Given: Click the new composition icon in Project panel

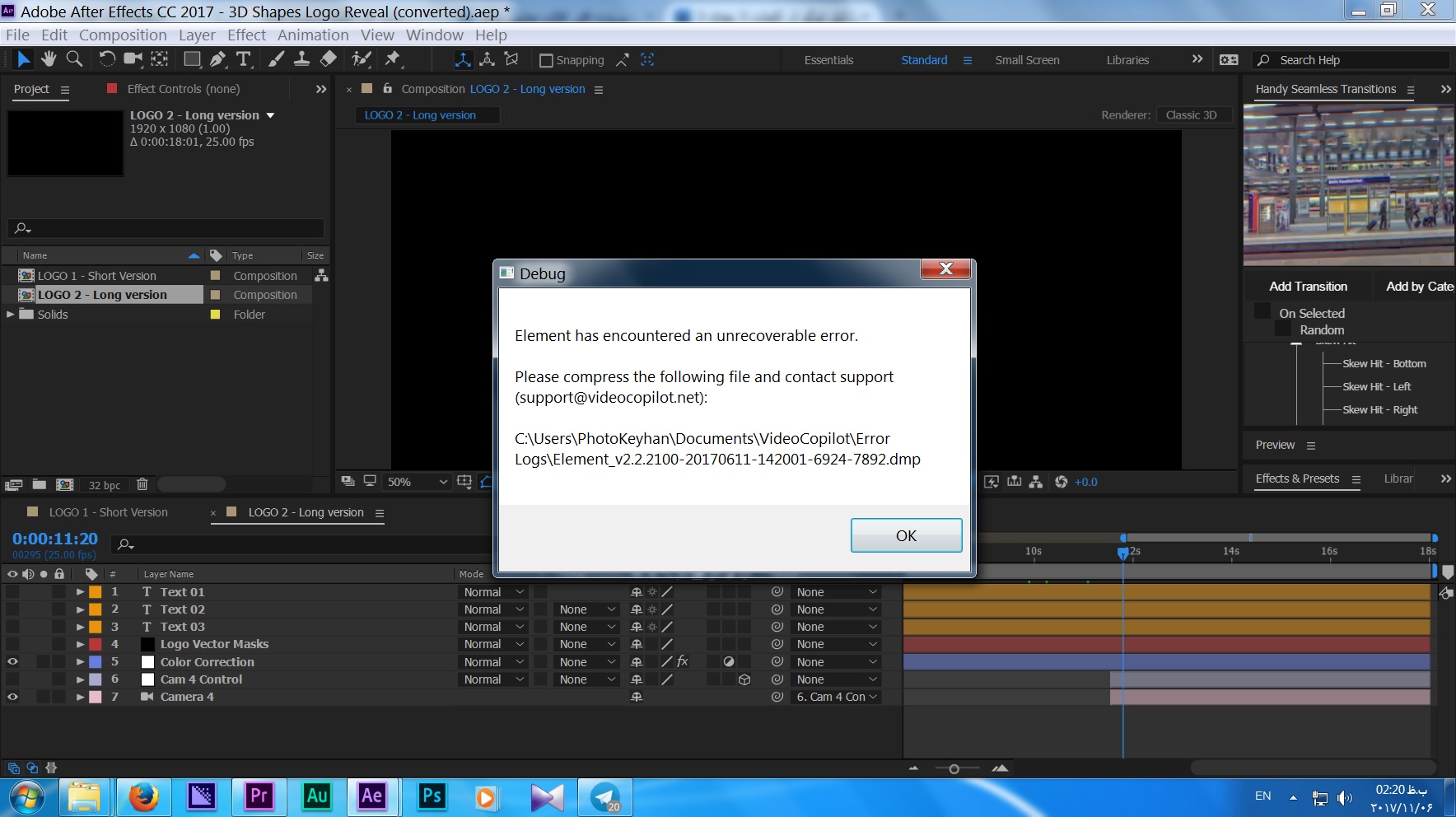Looking at the screenshot, I should [x=65, y=484].
